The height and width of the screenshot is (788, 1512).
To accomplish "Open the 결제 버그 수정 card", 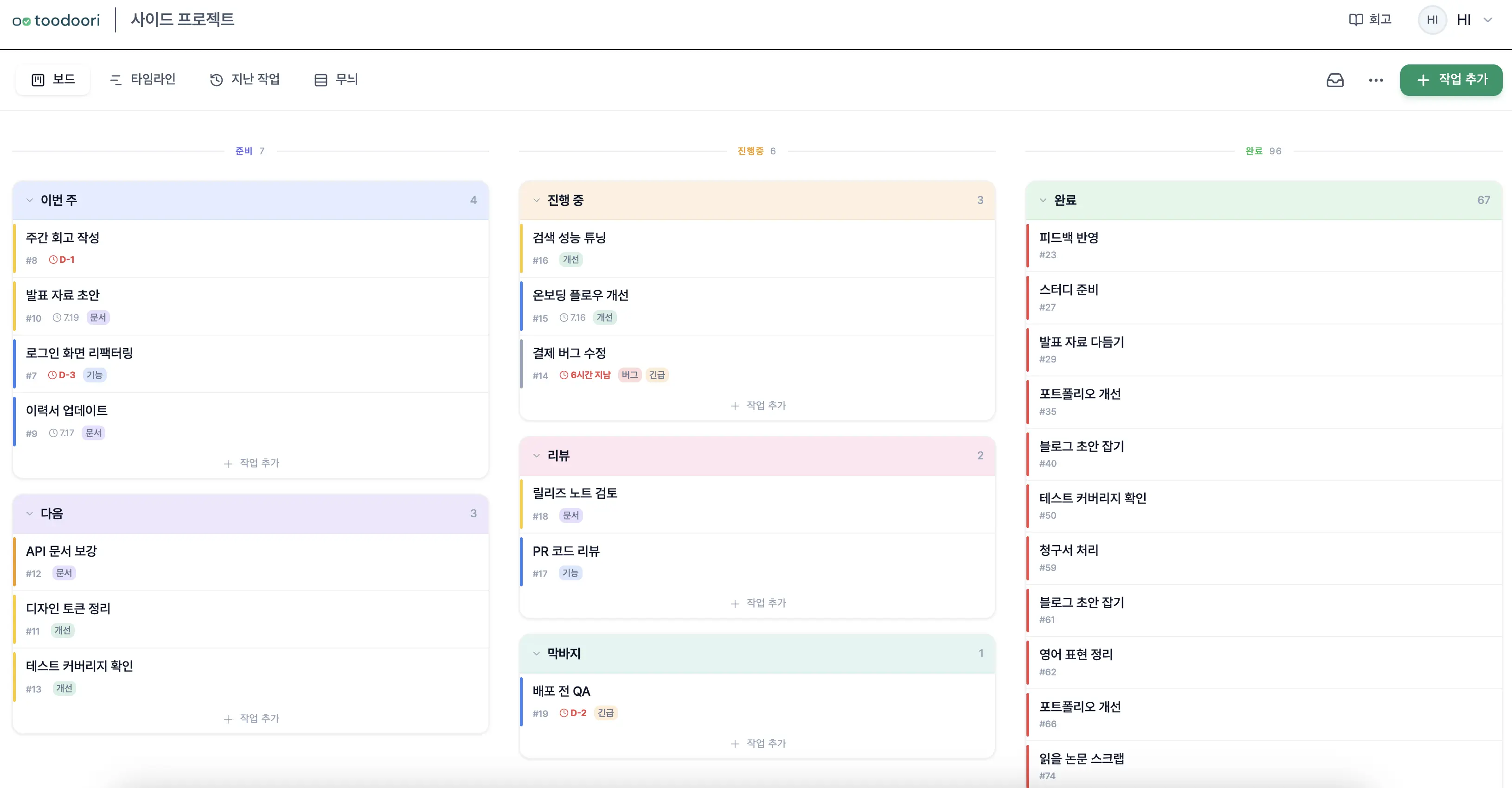I will click(758, 364).
